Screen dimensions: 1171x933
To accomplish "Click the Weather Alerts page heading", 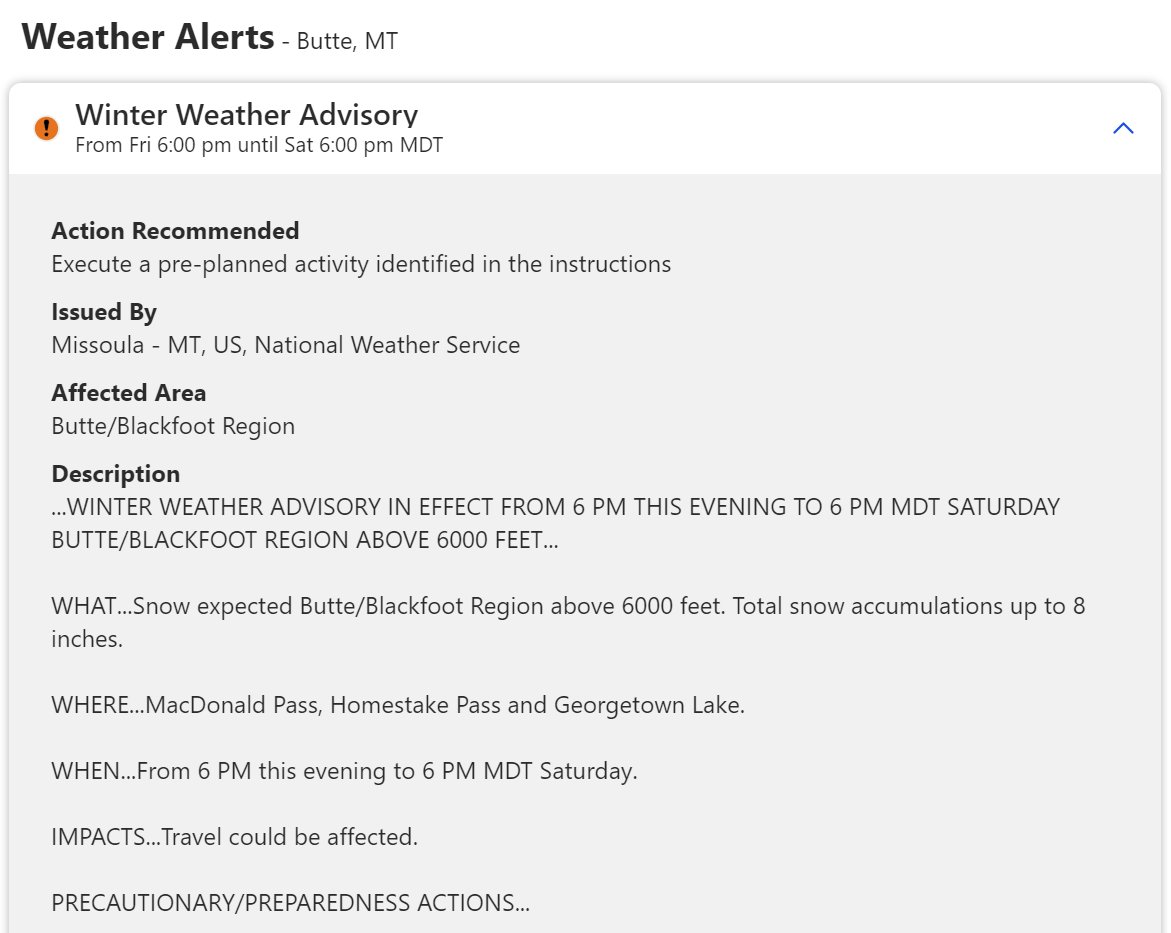I will click(x=148, y=37).
